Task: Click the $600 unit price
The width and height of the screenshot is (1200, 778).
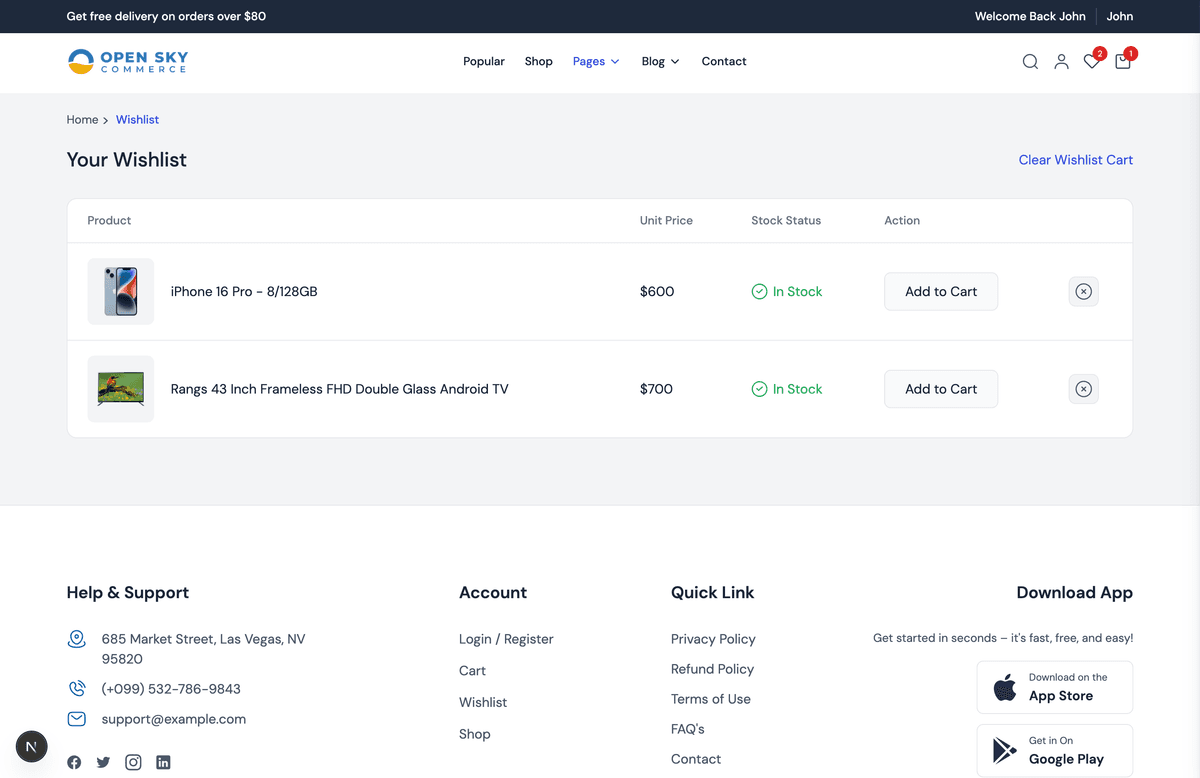Action: click(x=657, y=292)
